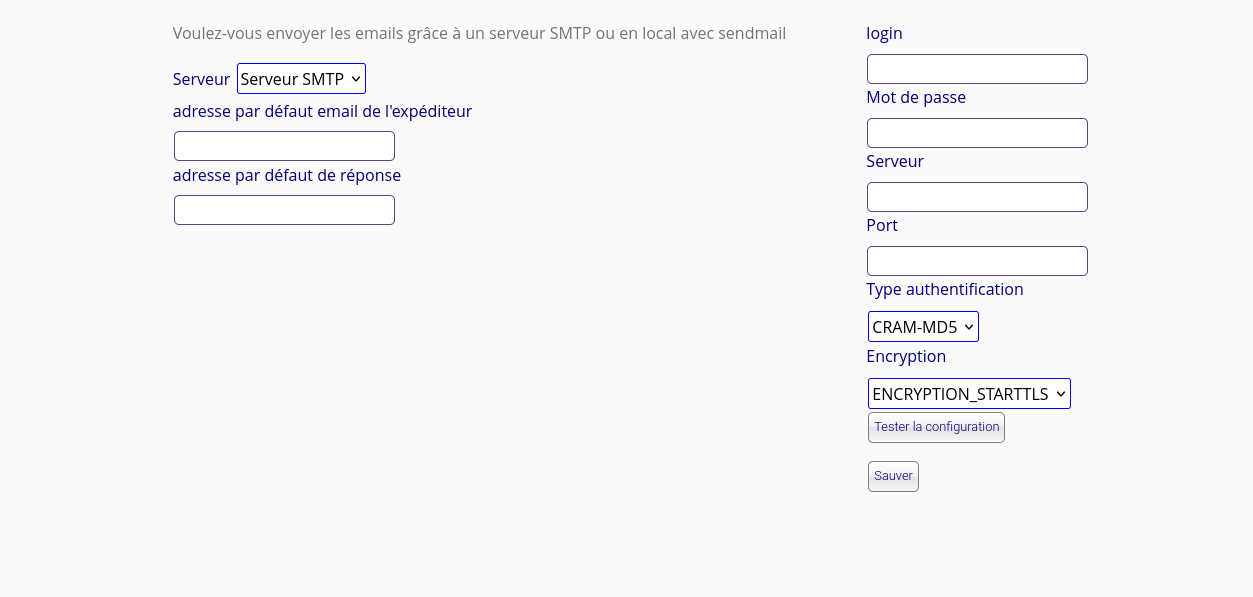Click the Type authentification label

point(944,289)
